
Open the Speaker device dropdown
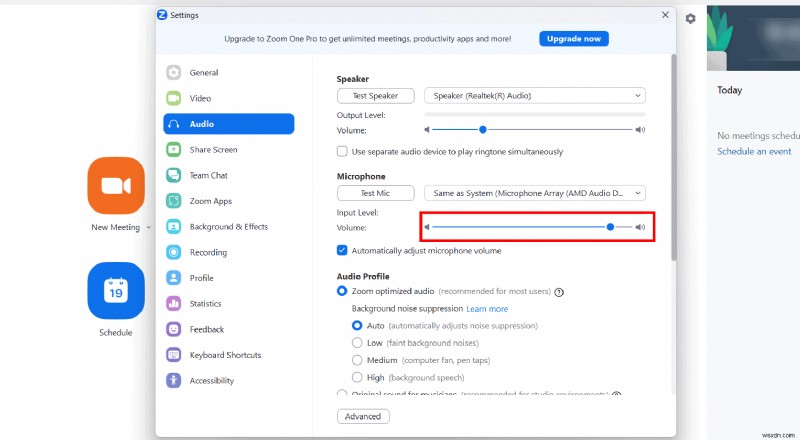point(535,95)
